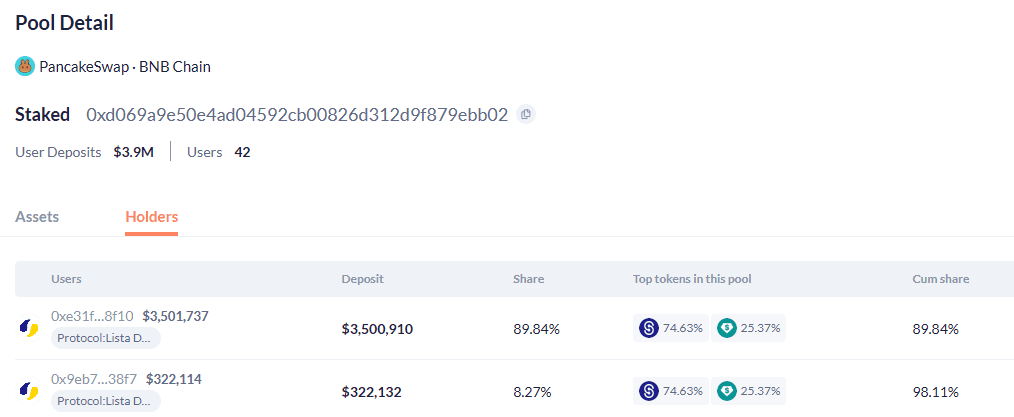Open holder address 0x9eb7...38f7

(94, 379)
